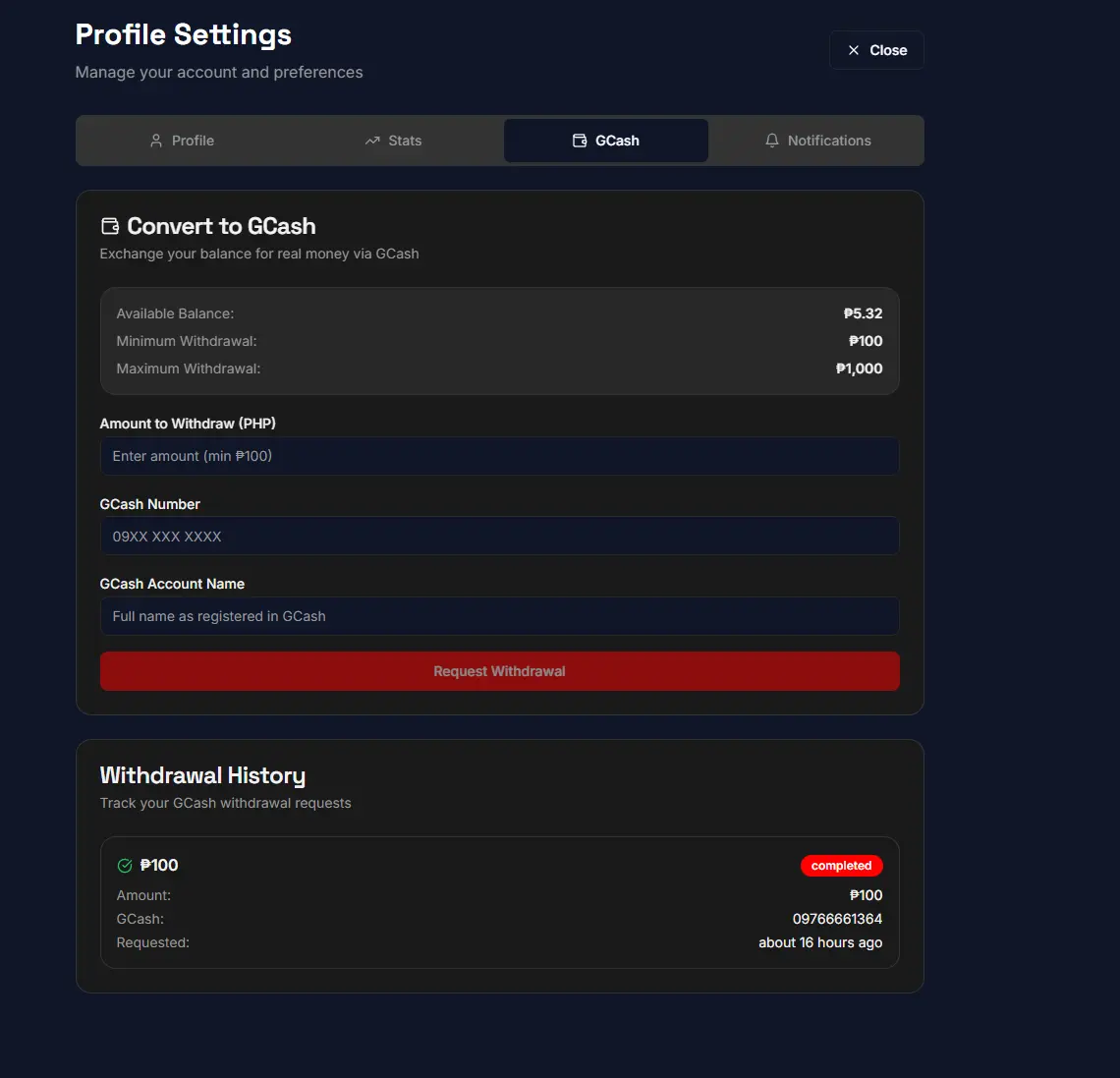The width and height of the screenshot is (1120, 1078).
Task: Click the wallet icon beside Convert to GCash
Action: [110, 226]
